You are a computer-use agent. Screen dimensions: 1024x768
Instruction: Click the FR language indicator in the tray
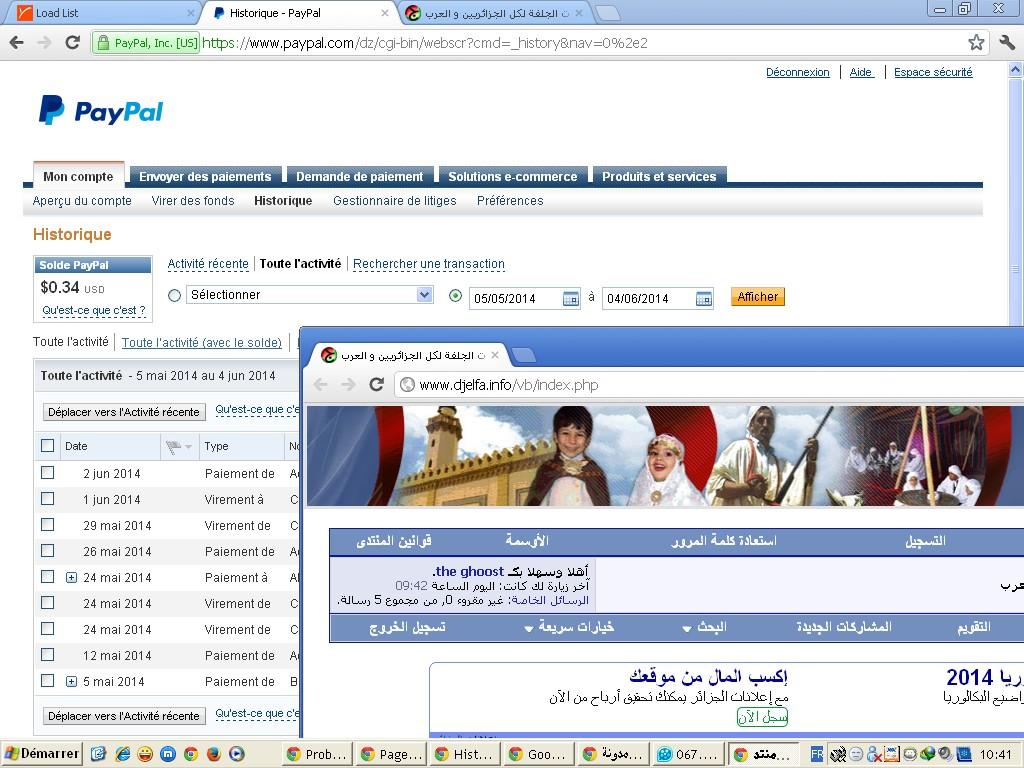pos(816,754)
